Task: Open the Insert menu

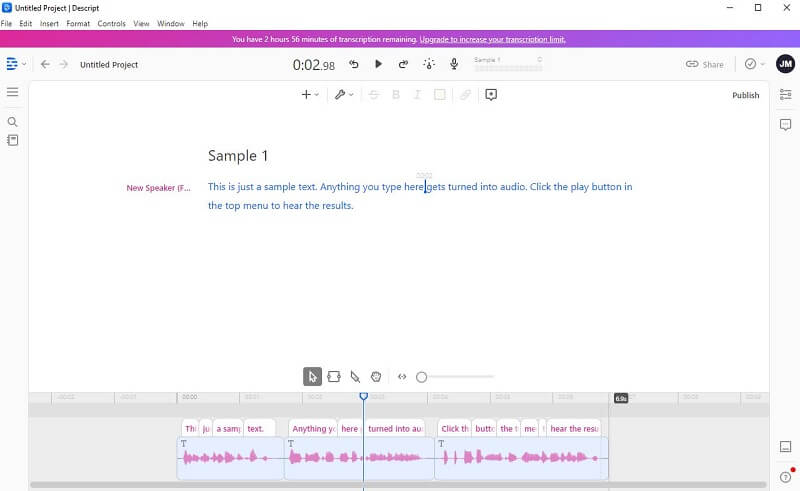Action: click(49, 23)
